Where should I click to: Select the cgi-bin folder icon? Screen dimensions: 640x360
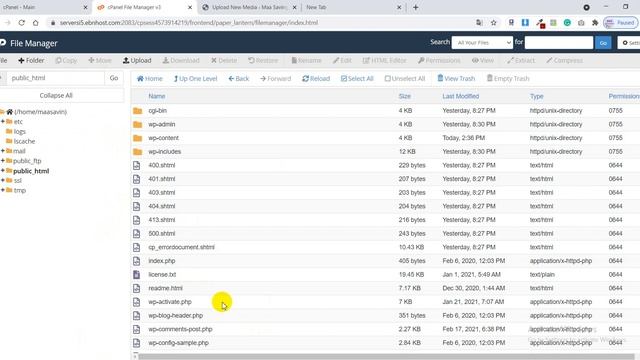pyautogui.click(x=138, y=111)
